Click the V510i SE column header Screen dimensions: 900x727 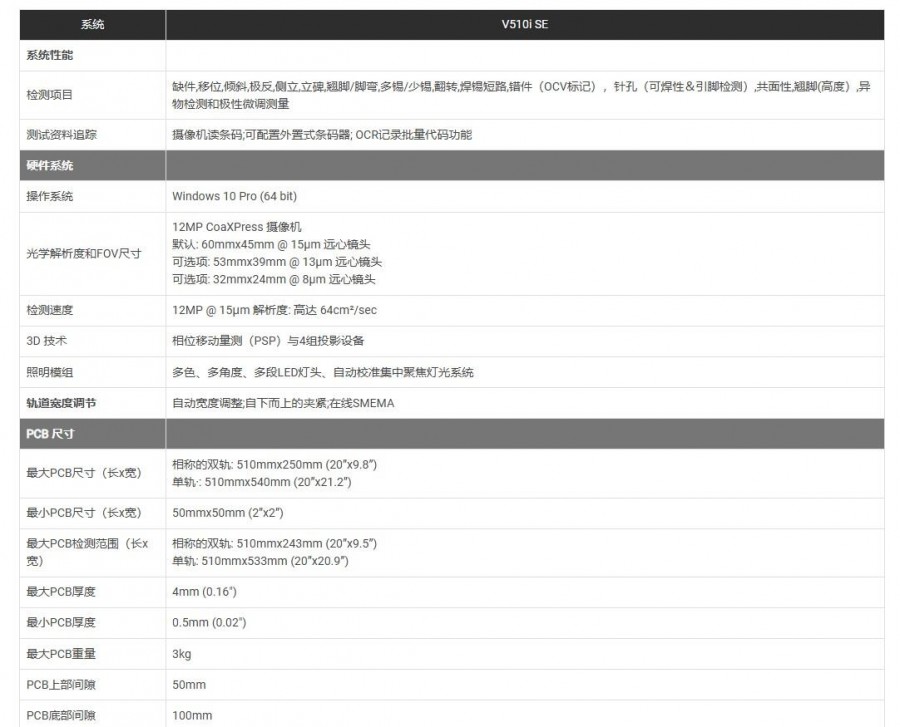(x=526, y=24)
